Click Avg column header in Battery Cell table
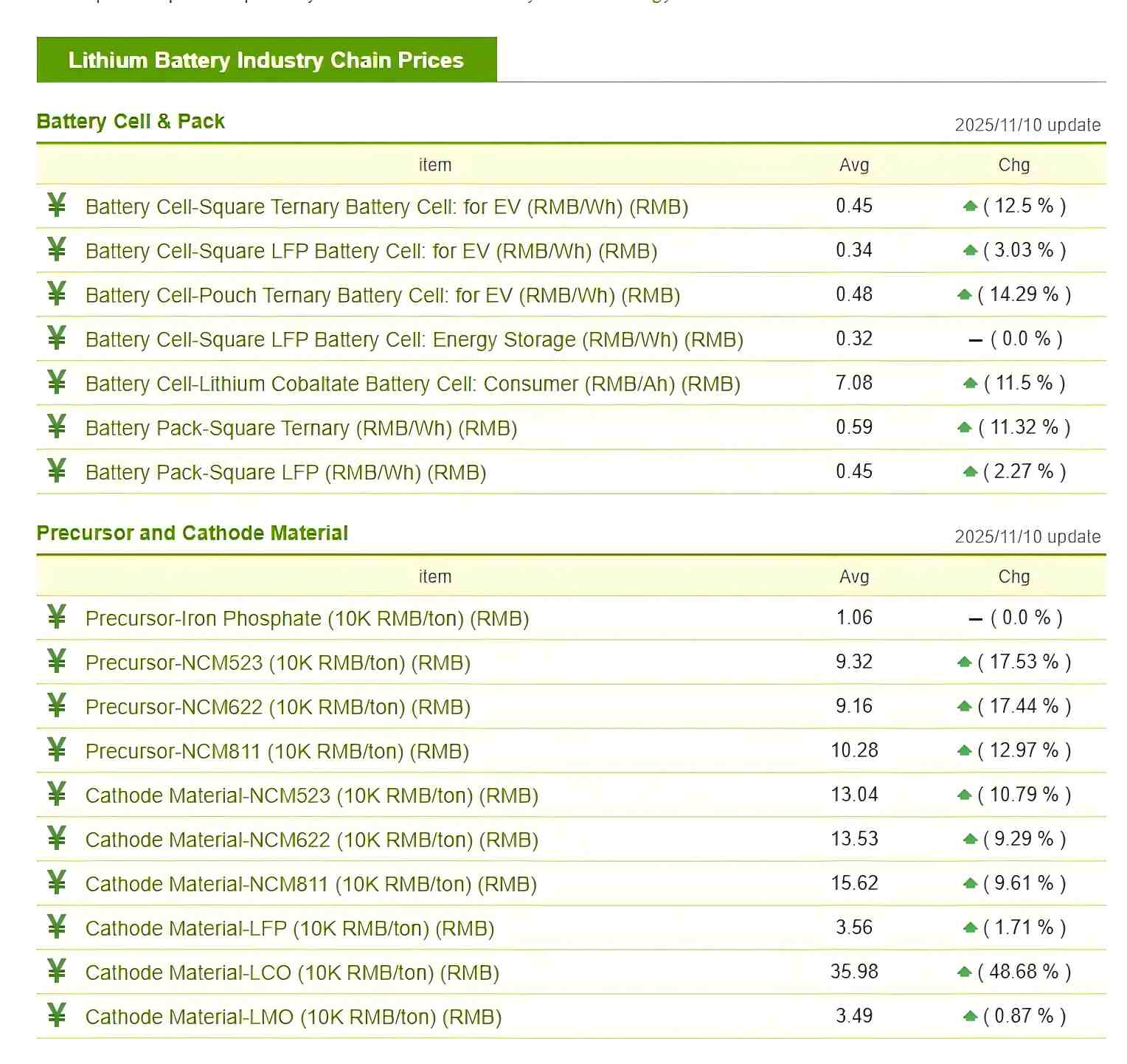The image size is (1127, 1064). click(854, 165)
